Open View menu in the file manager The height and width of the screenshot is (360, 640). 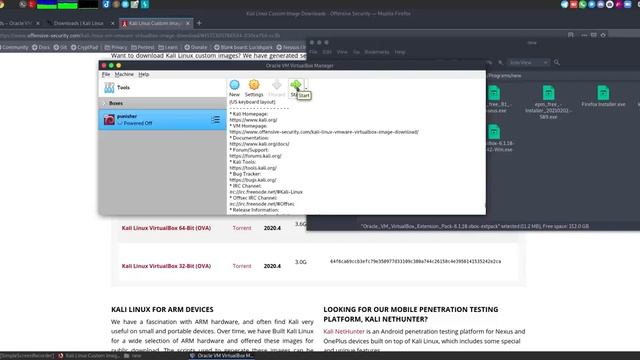342,52
